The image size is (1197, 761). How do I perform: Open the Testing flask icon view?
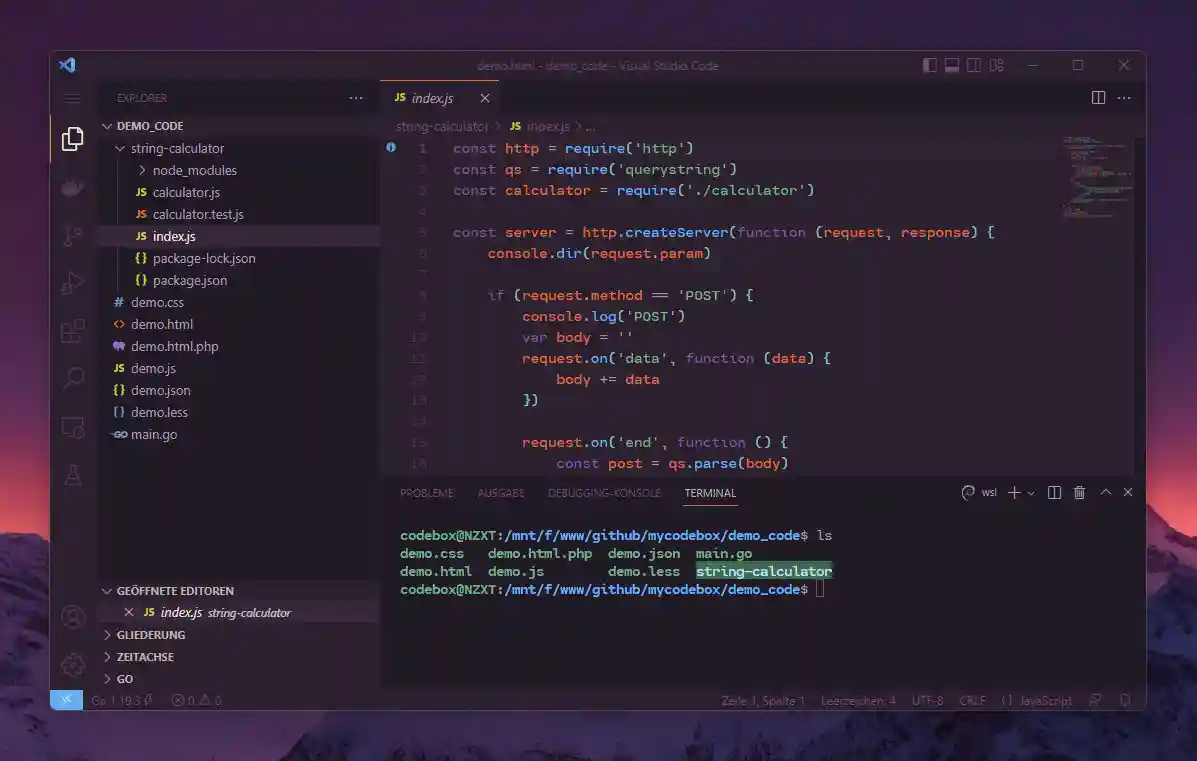pos(72,475)
